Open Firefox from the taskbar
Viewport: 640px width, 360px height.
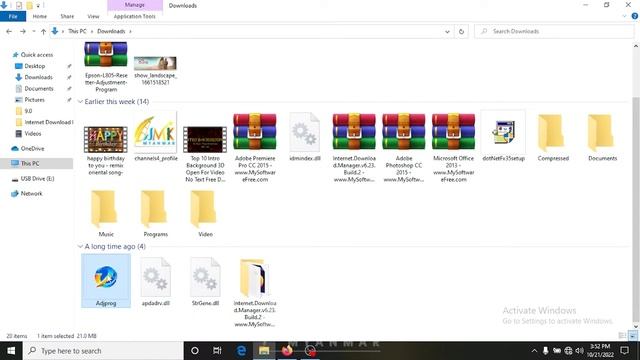coord(287,351)
